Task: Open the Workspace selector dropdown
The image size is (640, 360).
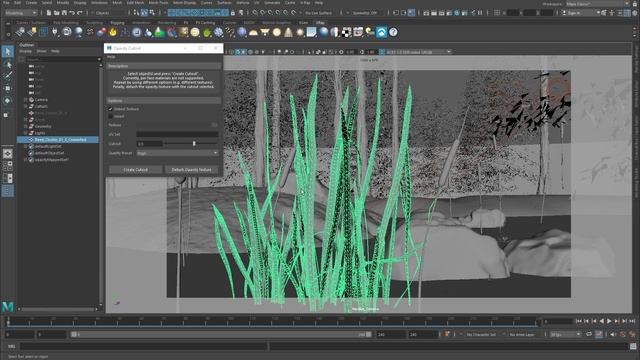Action: (x=599, y=4)
